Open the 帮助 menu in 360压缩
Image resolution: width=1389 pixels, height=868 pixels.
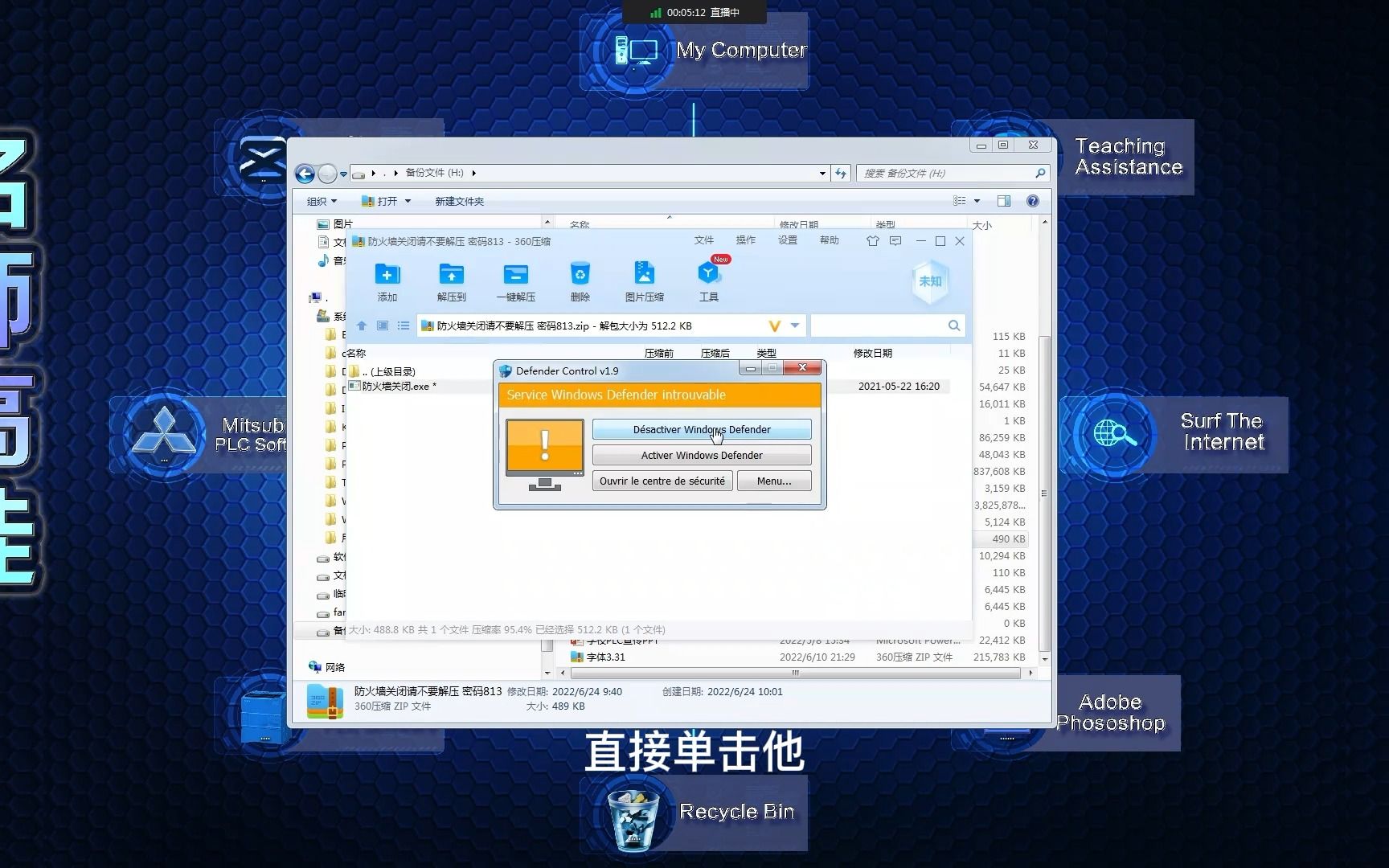click(x=830, y=240)
